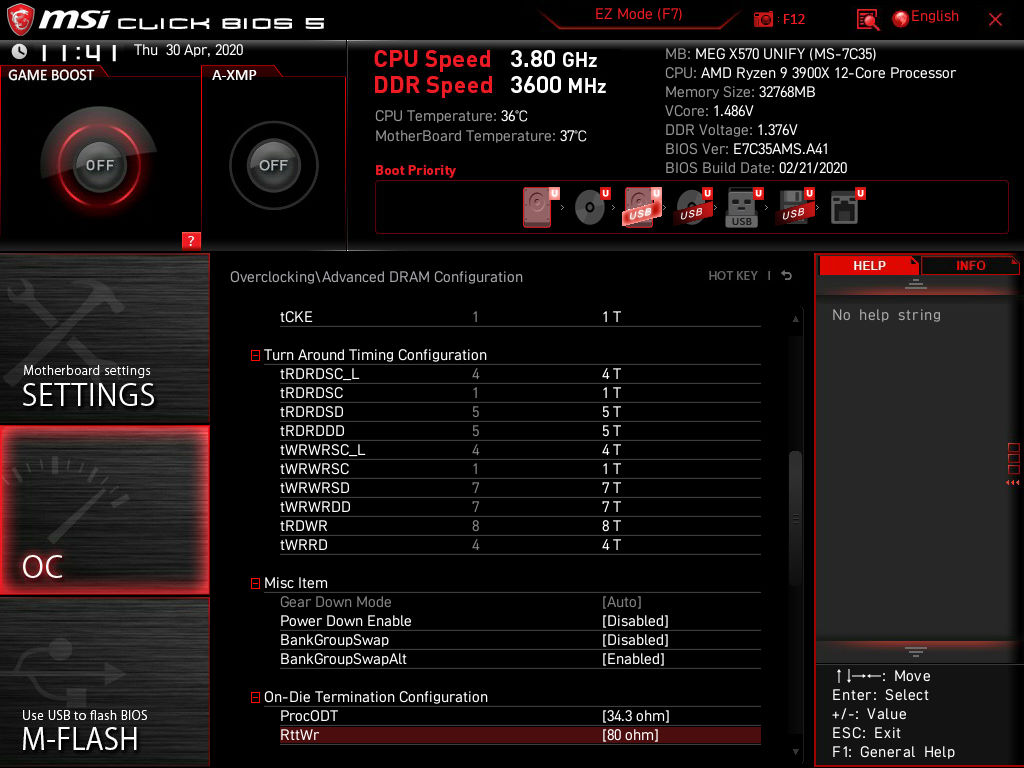Select the BankGroupSwapAlt row label

(x=343, y=659)
